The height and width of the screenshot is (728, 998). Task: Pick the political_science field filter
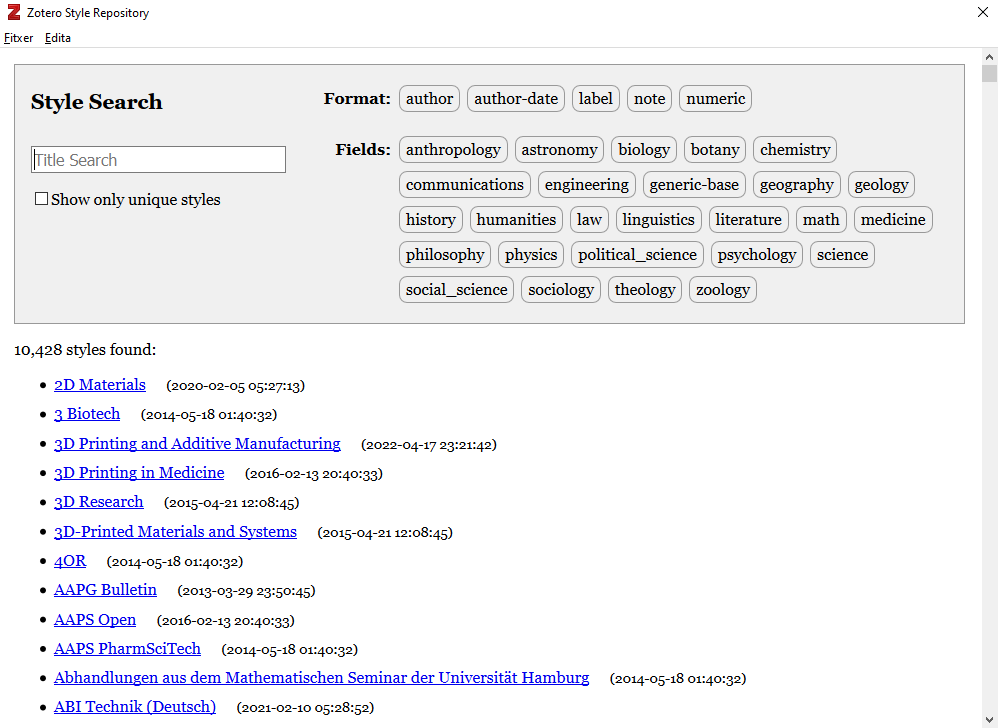637,255
